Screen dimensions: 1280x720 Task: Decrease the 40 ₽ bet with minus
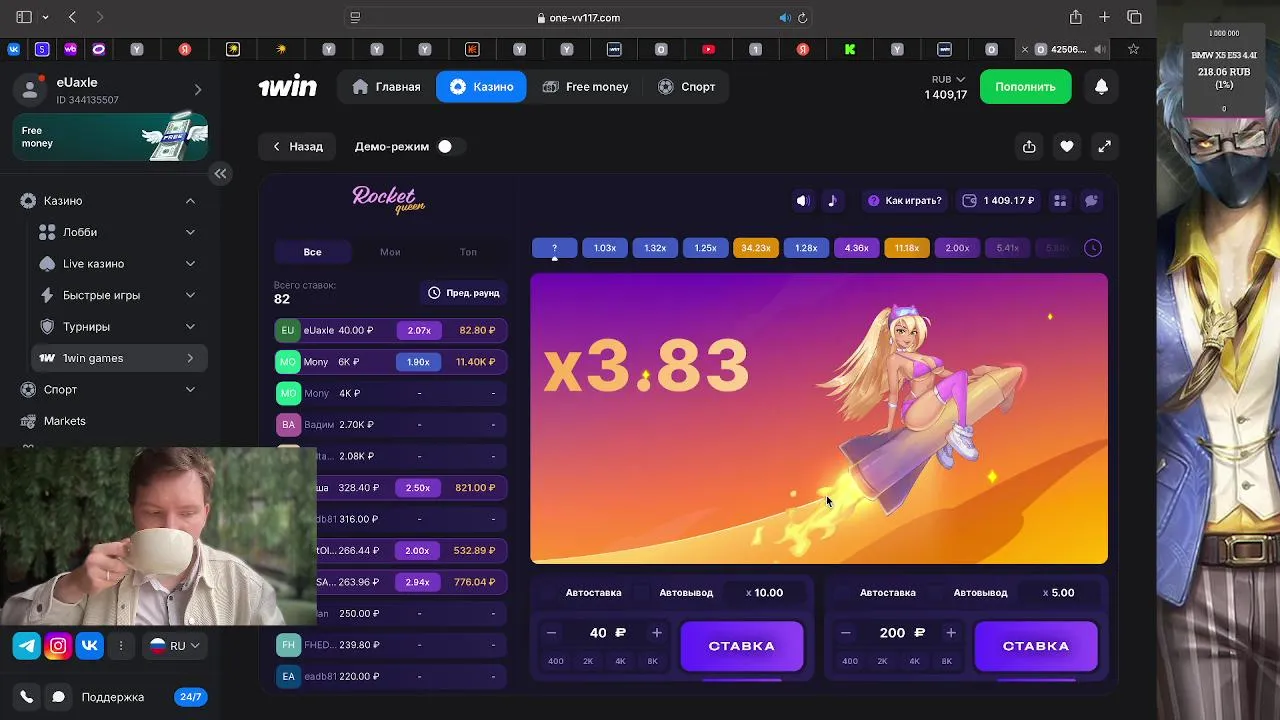(x=551, y=633)
